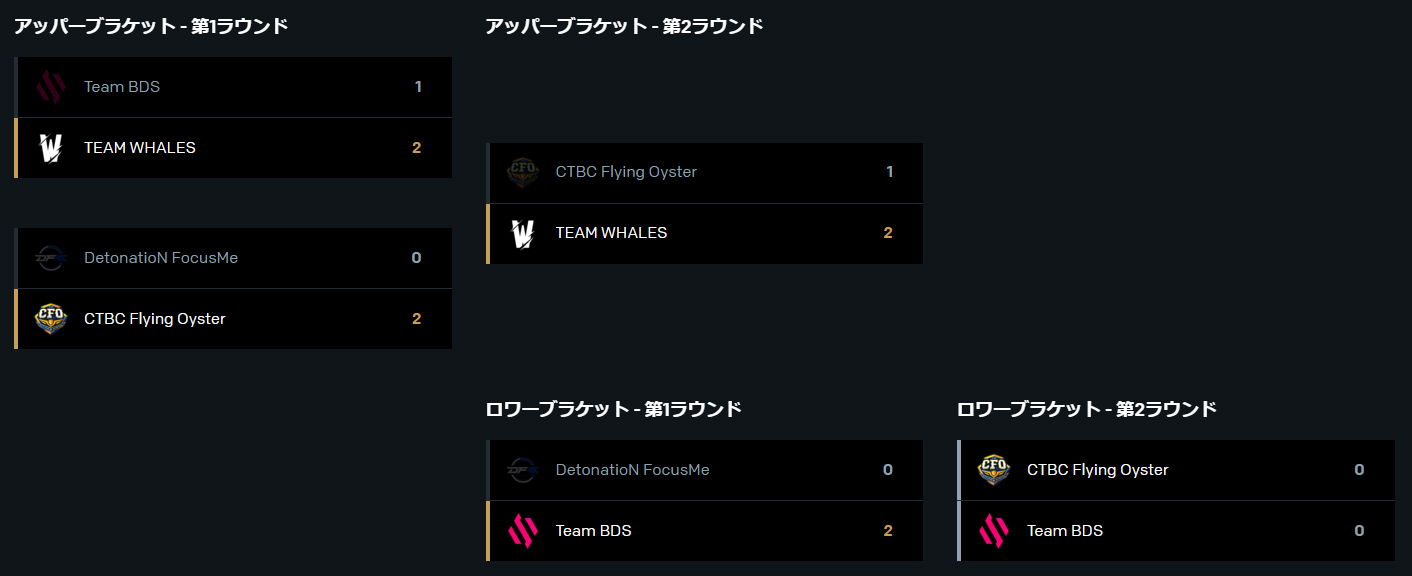
Task: Select DetonatioN FocusMe name in lower round 1
Action: (x=633, y=470)
